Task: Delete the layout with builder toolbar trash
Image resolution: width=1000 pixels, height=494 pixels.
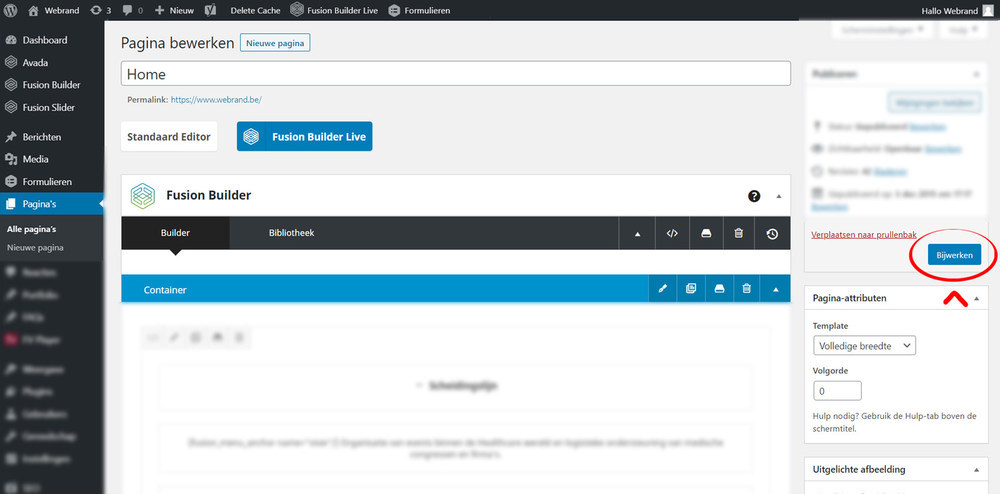Action: [739, 234]
